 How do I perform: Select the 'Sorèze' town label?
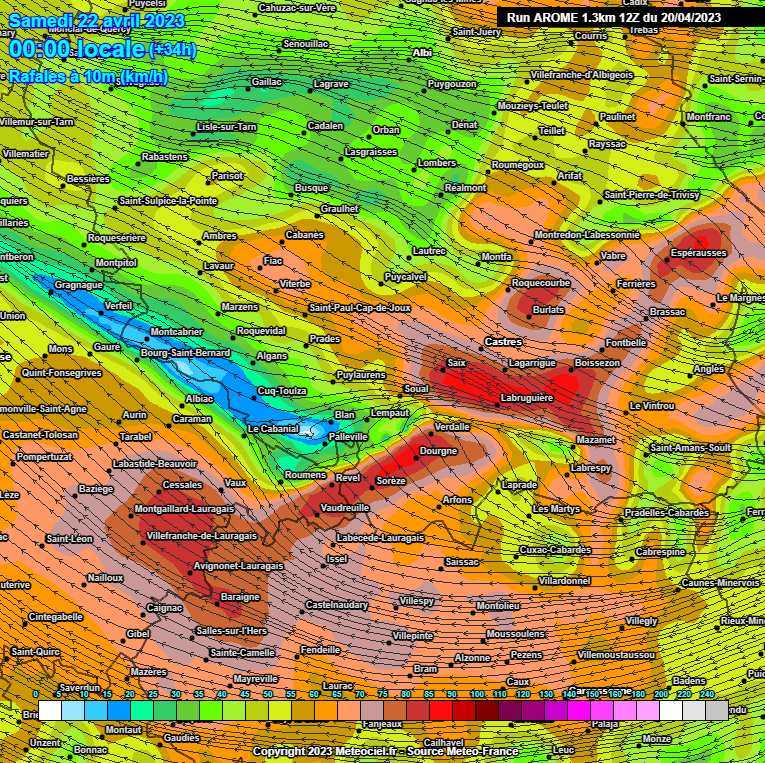click(x=391, y=481)
